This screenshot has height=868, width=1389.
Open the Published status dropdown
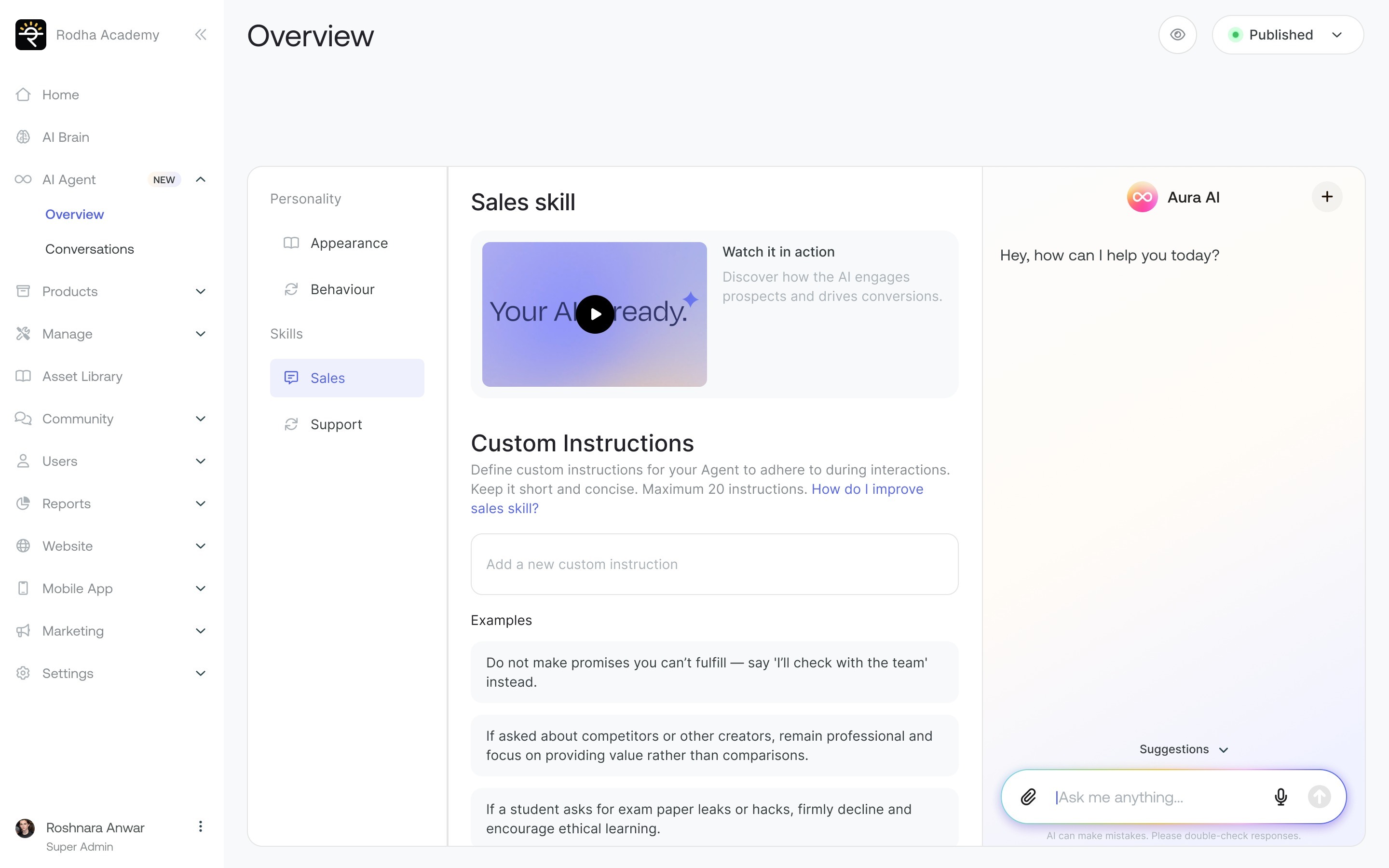tap(1287, 34)
